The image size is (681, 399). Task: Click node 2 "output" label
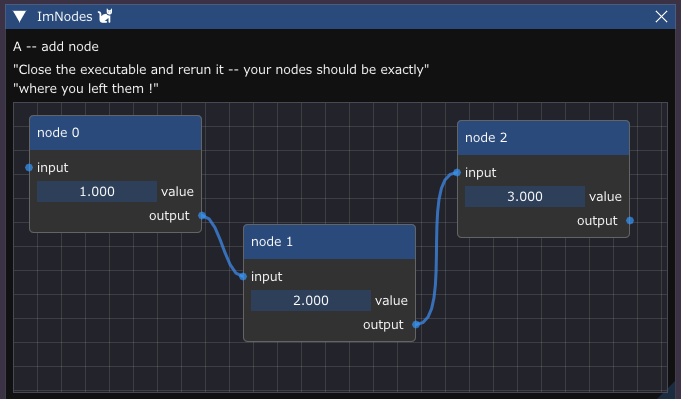[597, 221]
